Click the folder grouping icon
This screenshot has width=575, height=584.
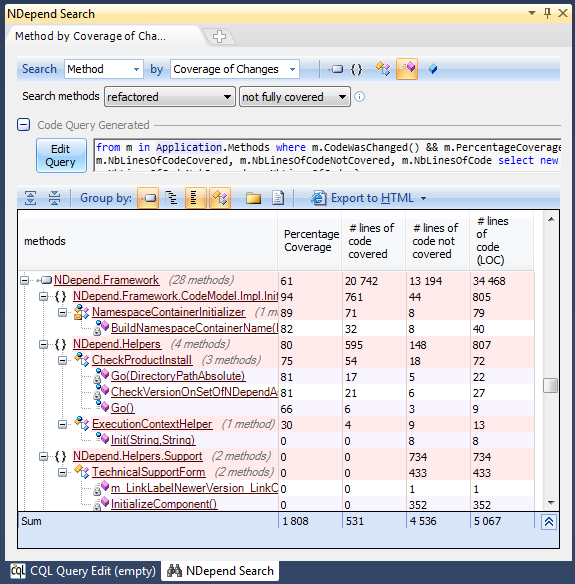(x=253, y=198)
